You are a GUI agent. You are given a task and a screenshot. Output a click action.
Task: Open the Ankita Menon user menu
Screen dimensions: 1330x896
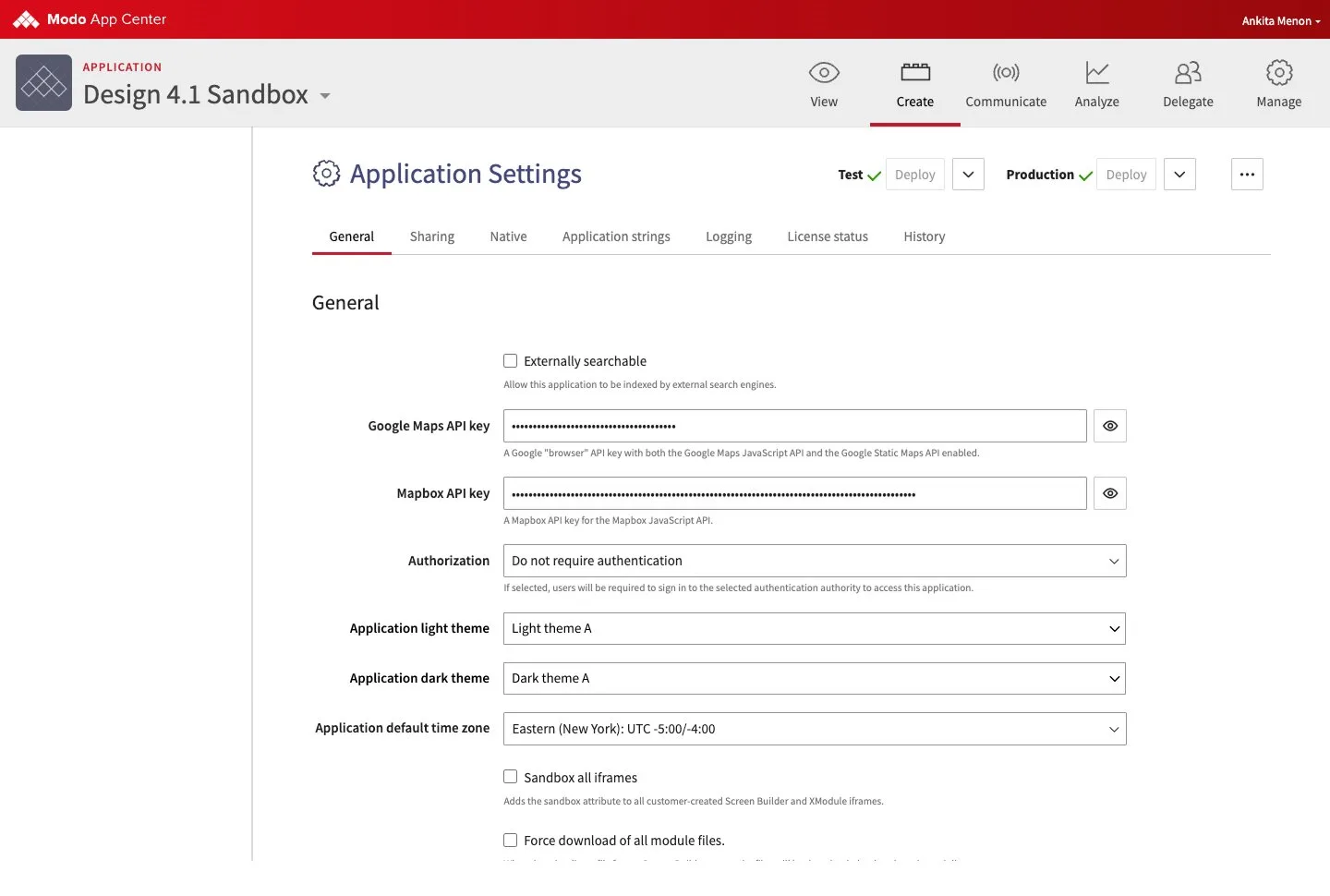coord(1281,20)
